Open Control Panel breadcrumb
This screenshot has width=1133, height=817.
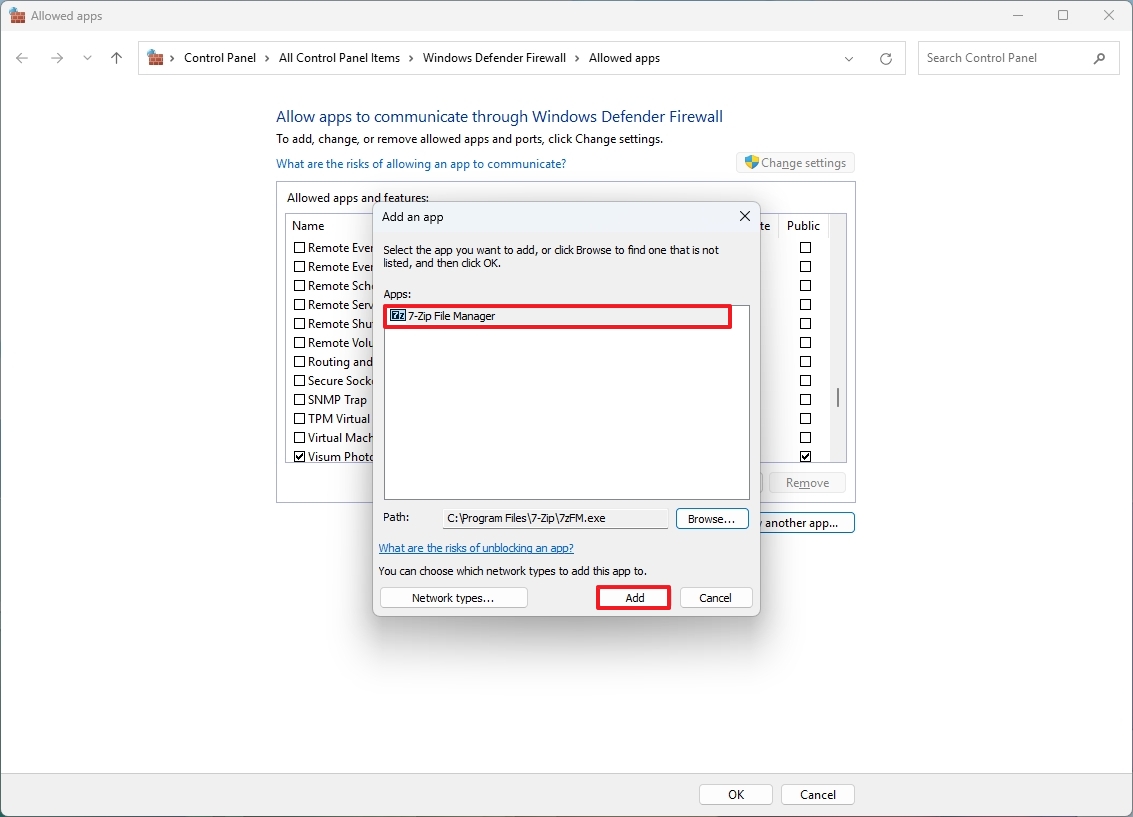(x=220, y=58)
